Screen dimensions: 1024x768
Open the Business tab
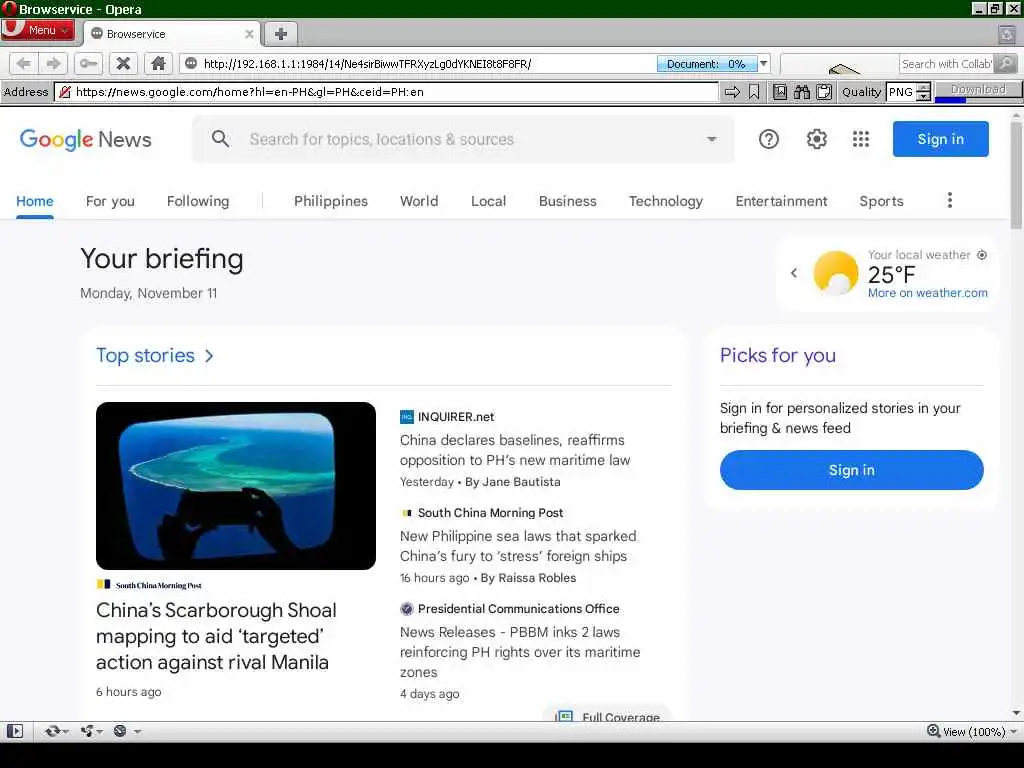(568, 201)
